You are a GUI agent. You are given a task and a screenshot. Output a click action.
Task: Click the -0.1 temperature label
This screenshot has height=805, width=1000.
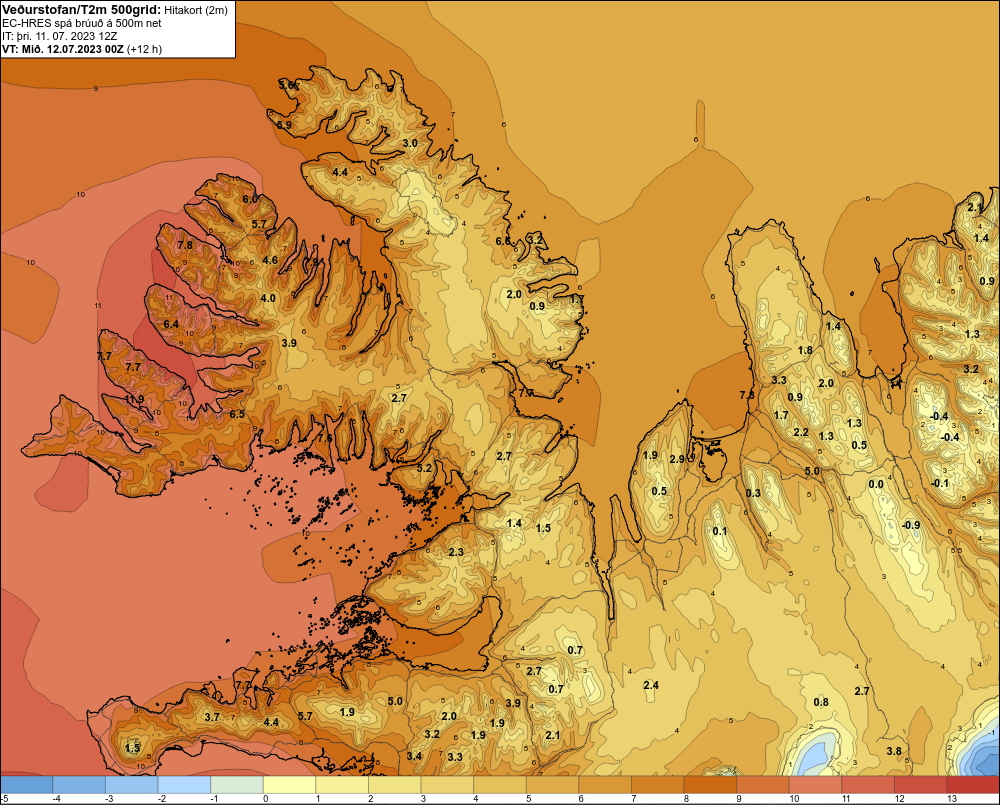pos(939,484)
